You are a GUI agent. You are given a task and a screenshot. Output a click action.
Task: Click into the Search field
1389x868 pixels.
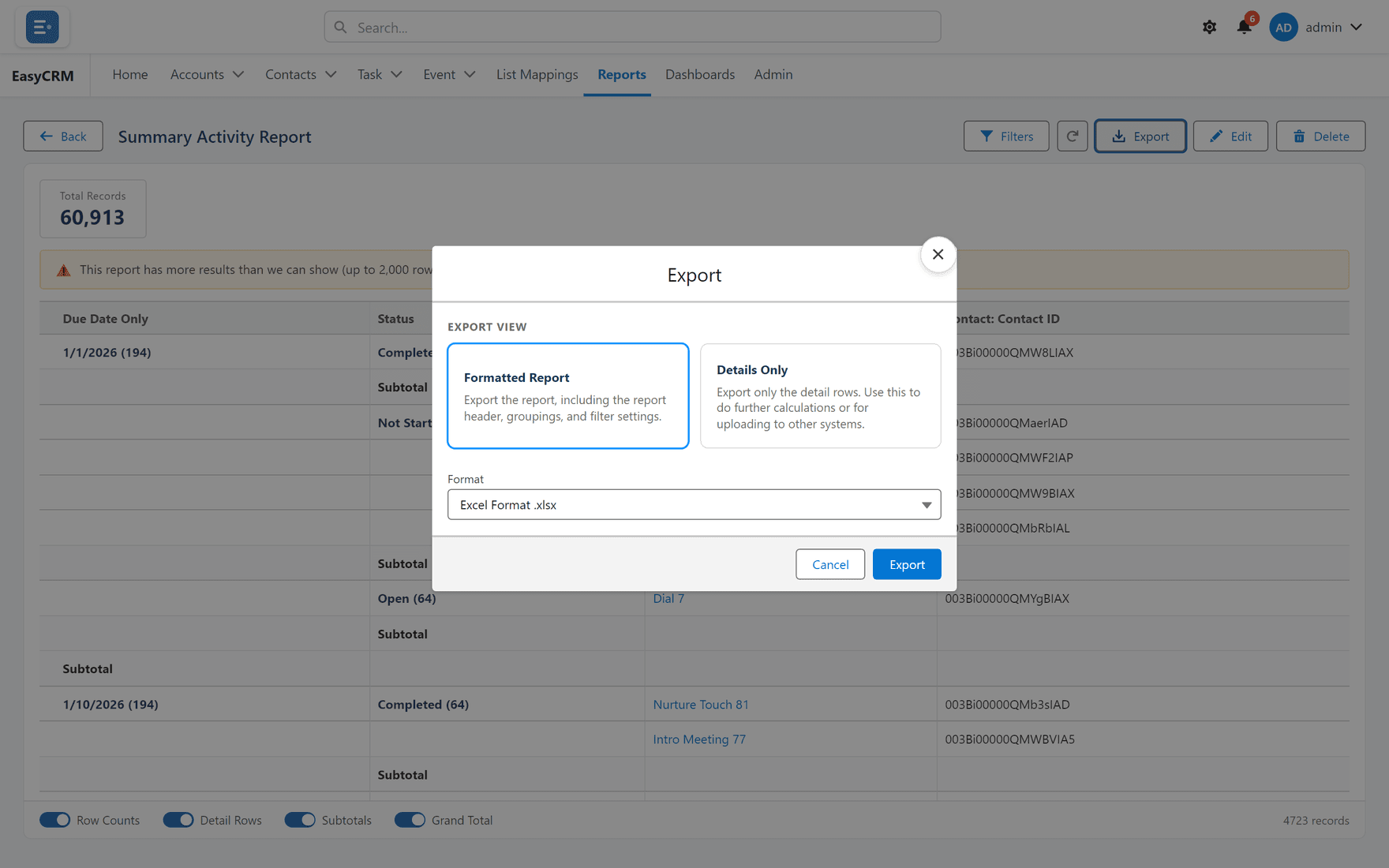click(x=632, y=27)
